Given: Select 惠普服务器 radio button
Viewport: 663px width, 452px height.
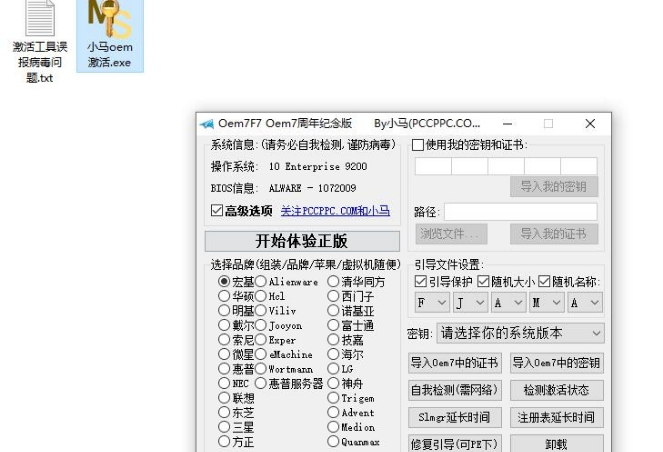Looking at the screenshot, I should (261, 383).
